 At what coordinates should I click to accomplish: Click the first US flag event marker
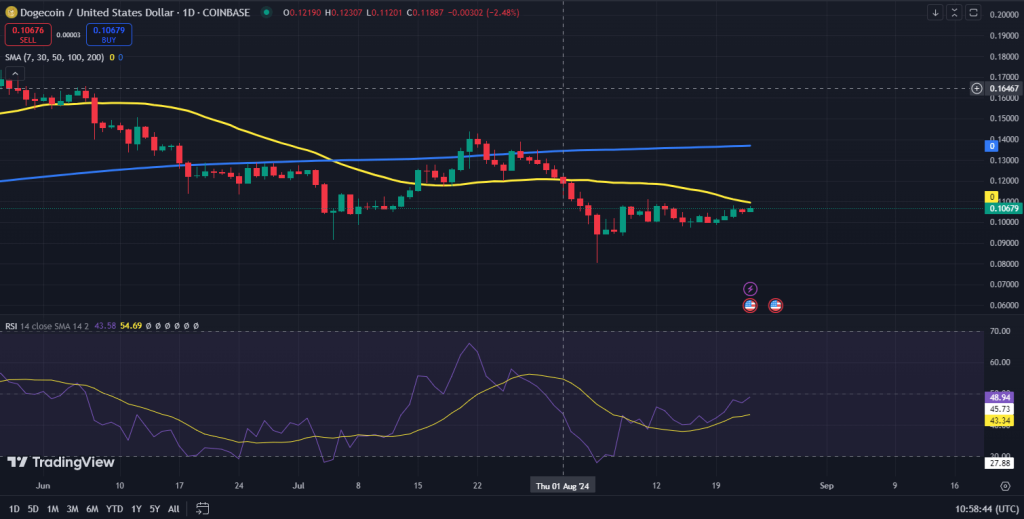[750, 305]
